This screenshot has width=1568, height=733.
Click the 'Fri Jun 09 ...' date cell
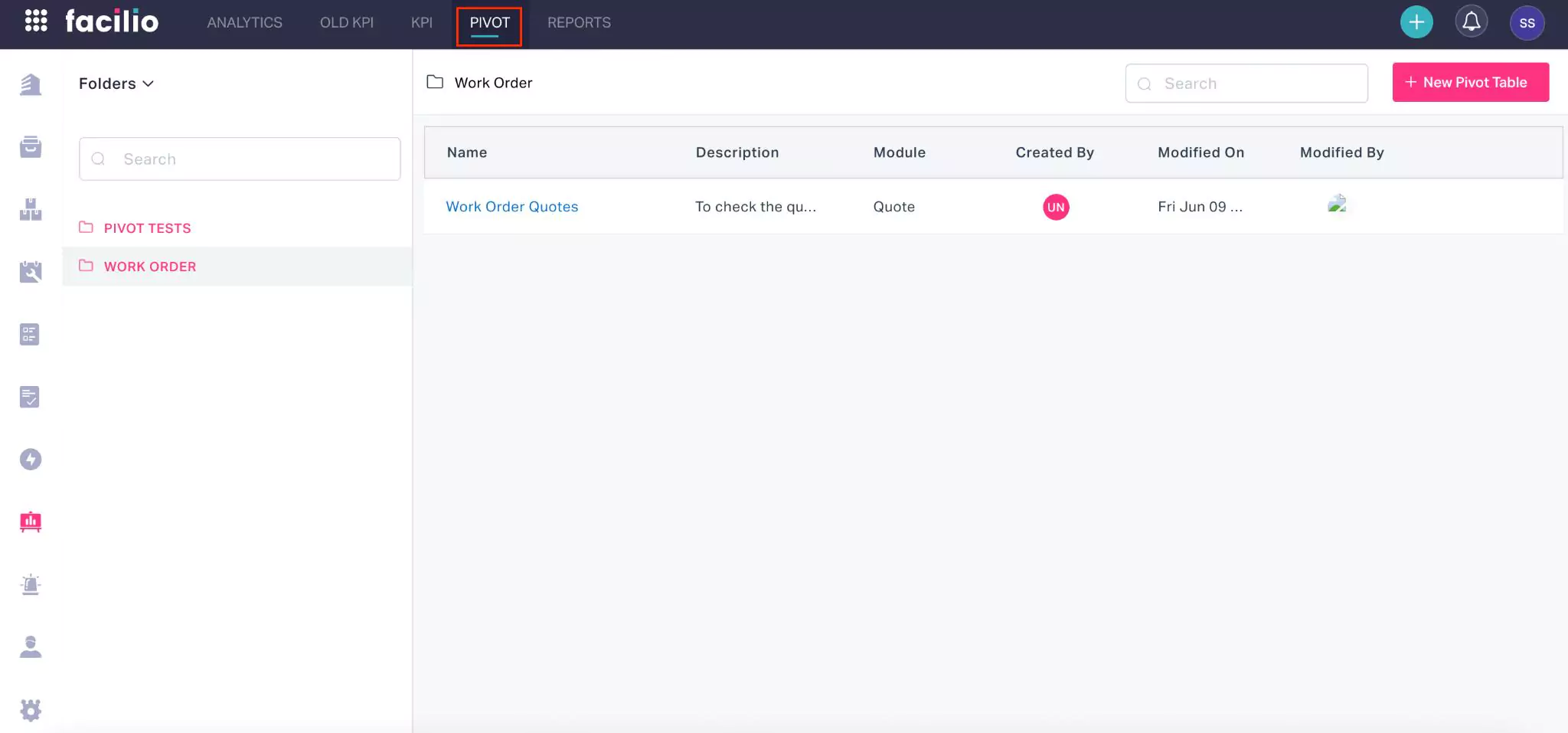coord(1200,207)
